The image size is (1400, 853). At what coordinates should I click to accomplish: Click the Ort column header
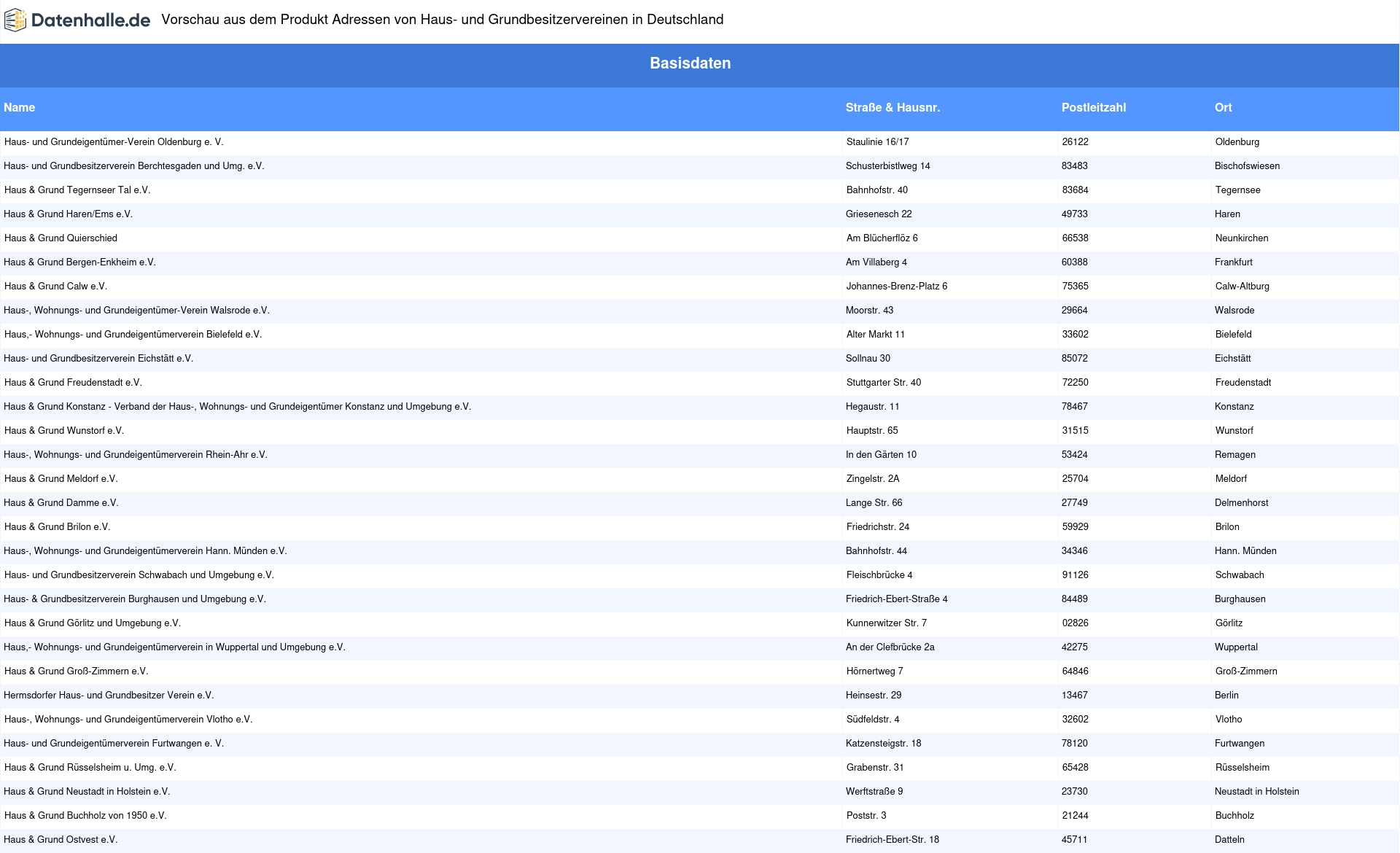pos(1223,107)
